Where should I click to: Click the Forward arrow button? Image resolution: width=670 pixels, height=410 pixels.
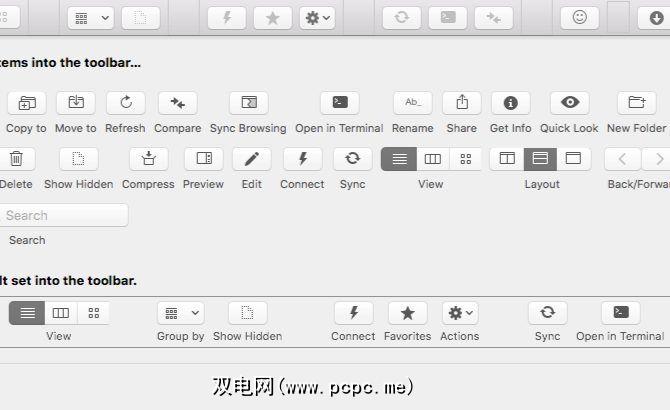coord(656,159)
